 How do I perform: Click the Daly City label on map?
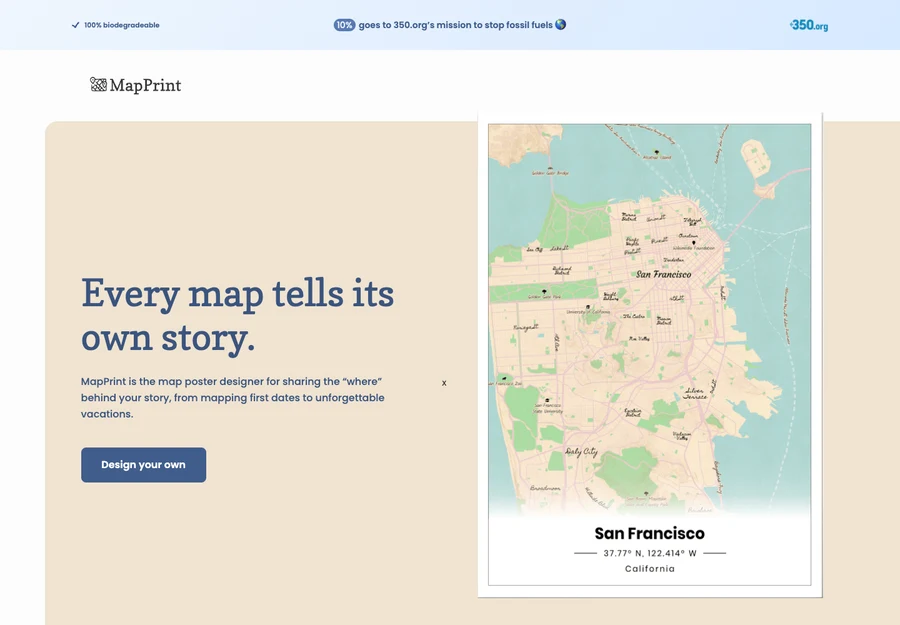[x=581, y=452]
